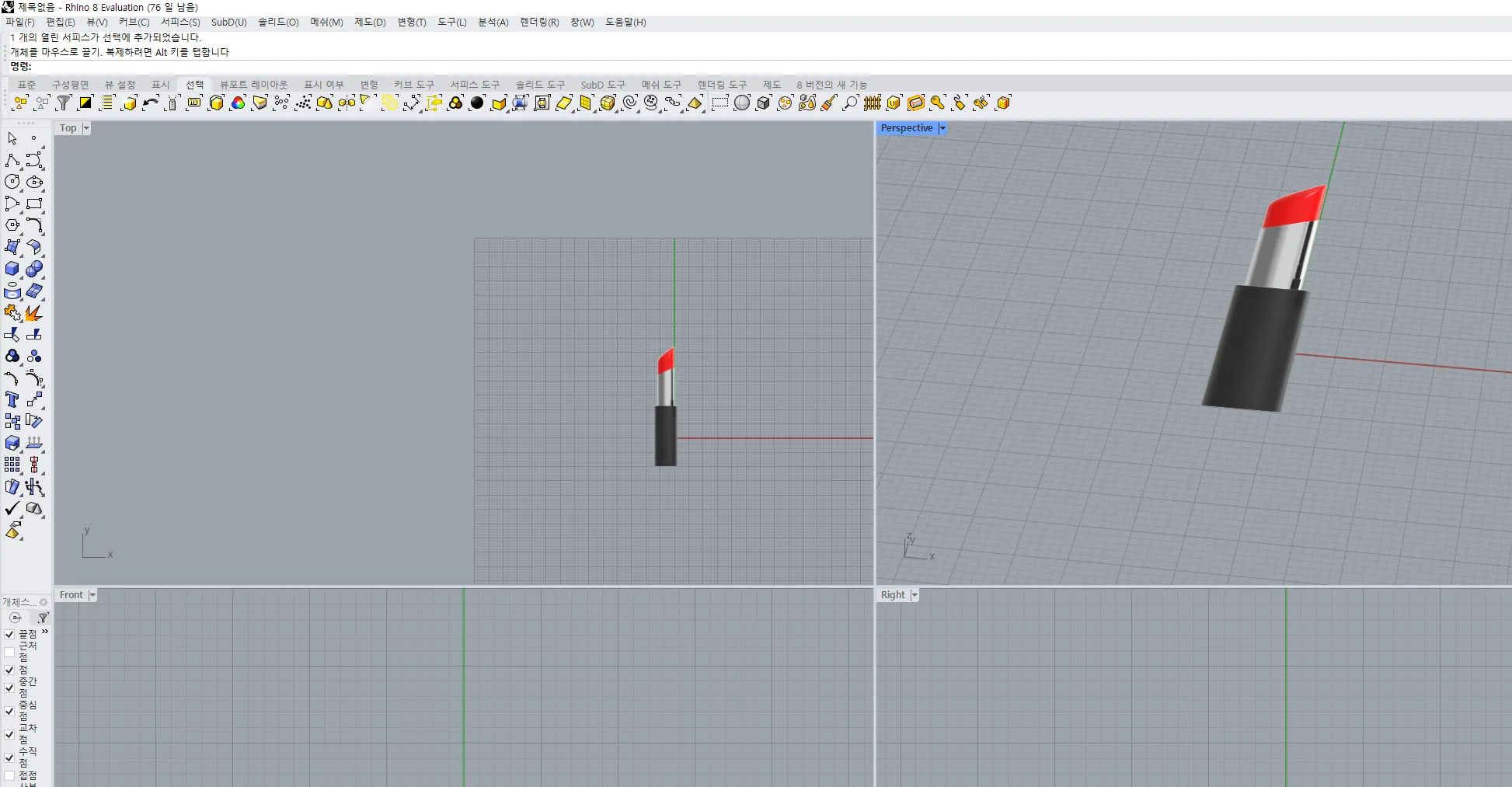Click the orange explode tool icon
1512x787 pixels.
click(x=34, y=312)
